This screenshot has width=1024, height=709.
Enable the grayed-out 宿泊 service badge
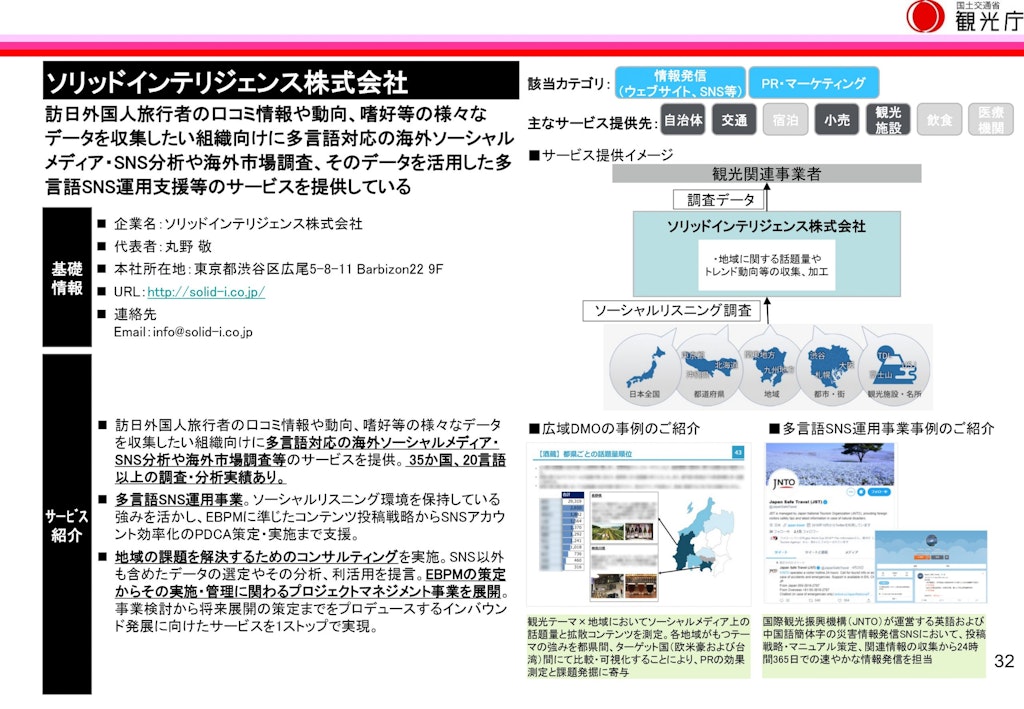[785, 119]
